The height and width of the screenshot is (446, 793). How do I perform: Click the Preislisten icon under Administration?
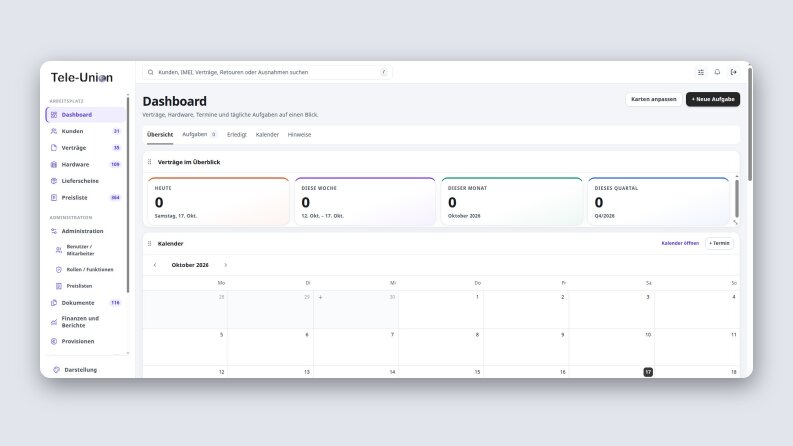click(59, 286)
